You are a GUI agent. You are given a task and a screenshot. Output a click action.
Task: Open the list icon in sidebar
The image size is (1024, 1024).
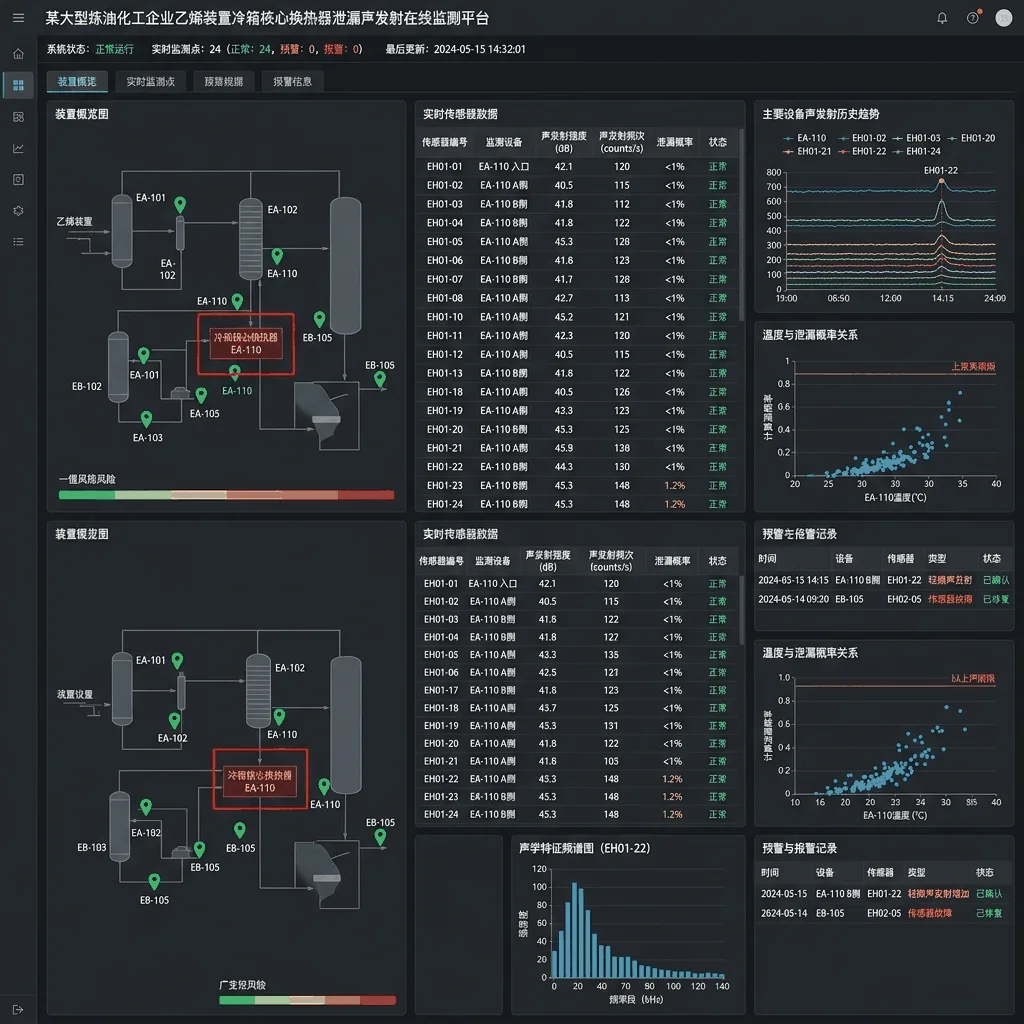click(18, 242)
